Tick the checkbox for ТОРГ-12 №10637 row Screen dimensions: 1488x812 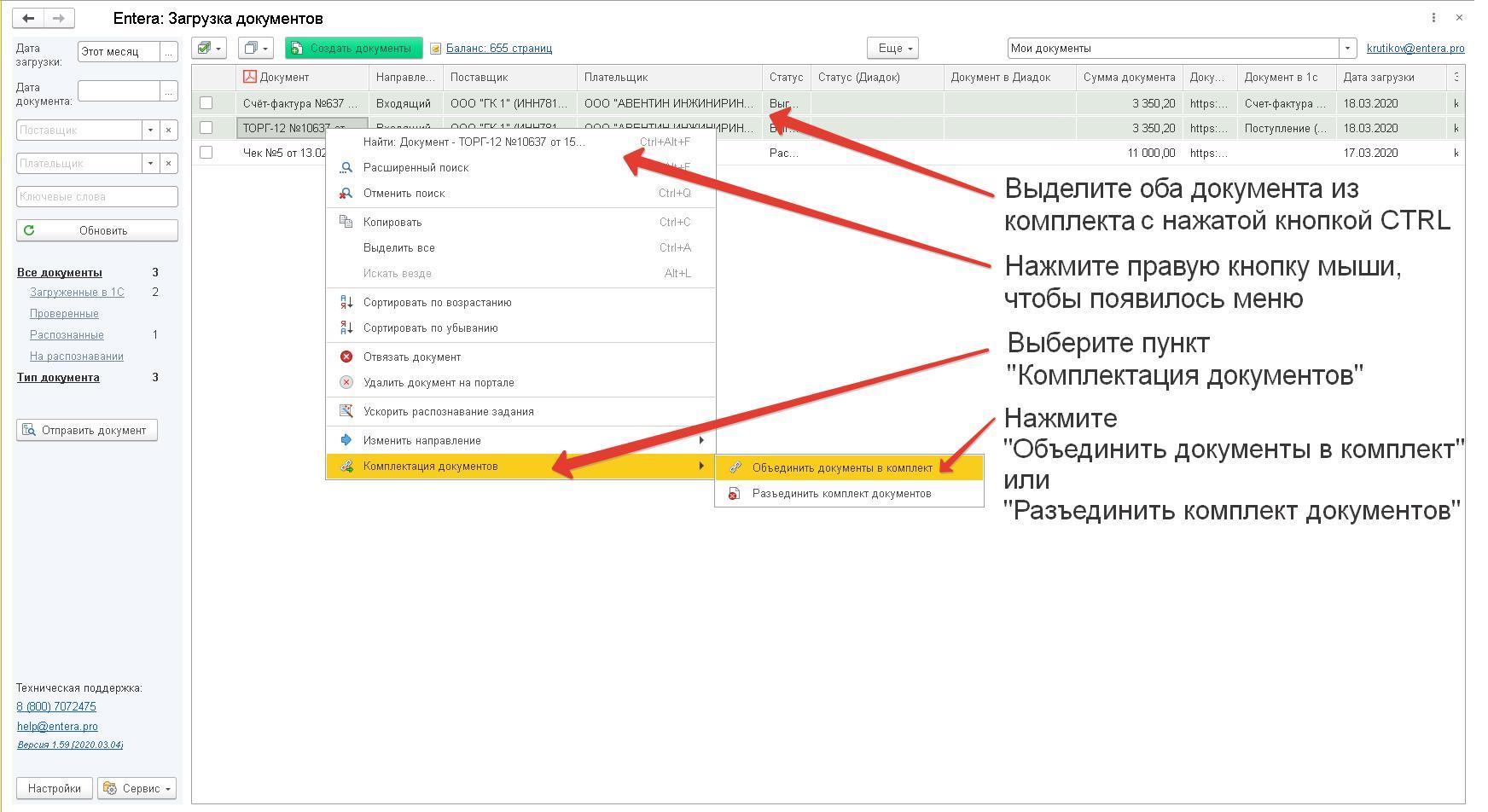(x=206, y=128)
